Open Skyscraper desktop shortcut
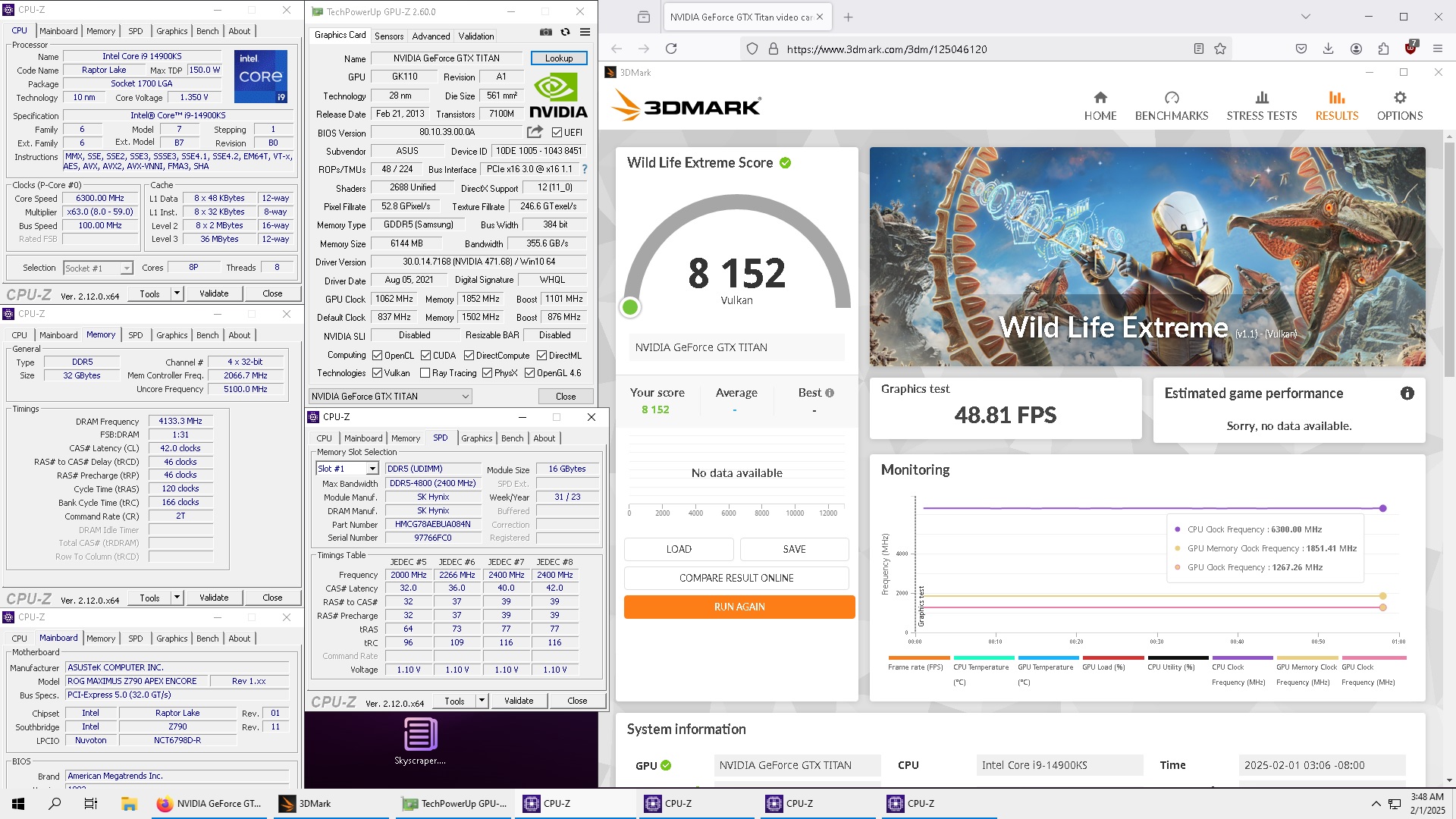 coord(420,742)
